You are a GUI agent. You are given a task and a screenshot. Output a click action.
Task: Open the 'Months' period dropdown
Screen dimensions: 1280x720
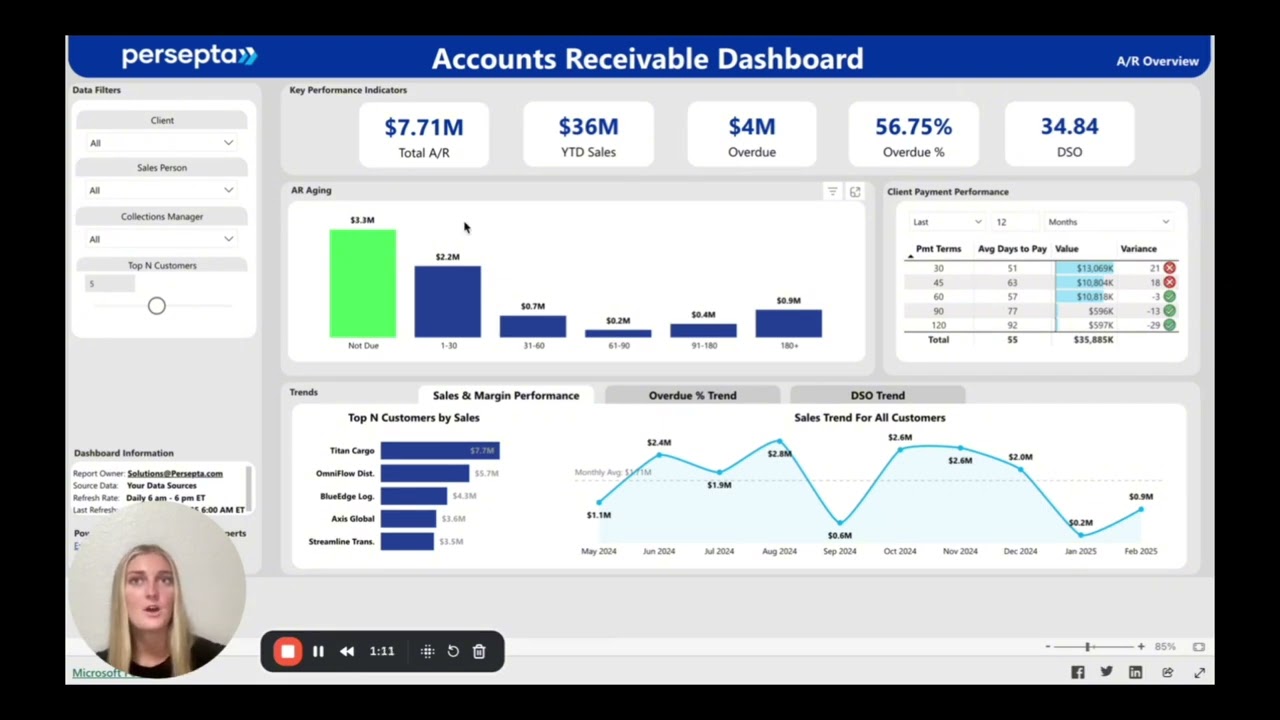[1108, 222]
